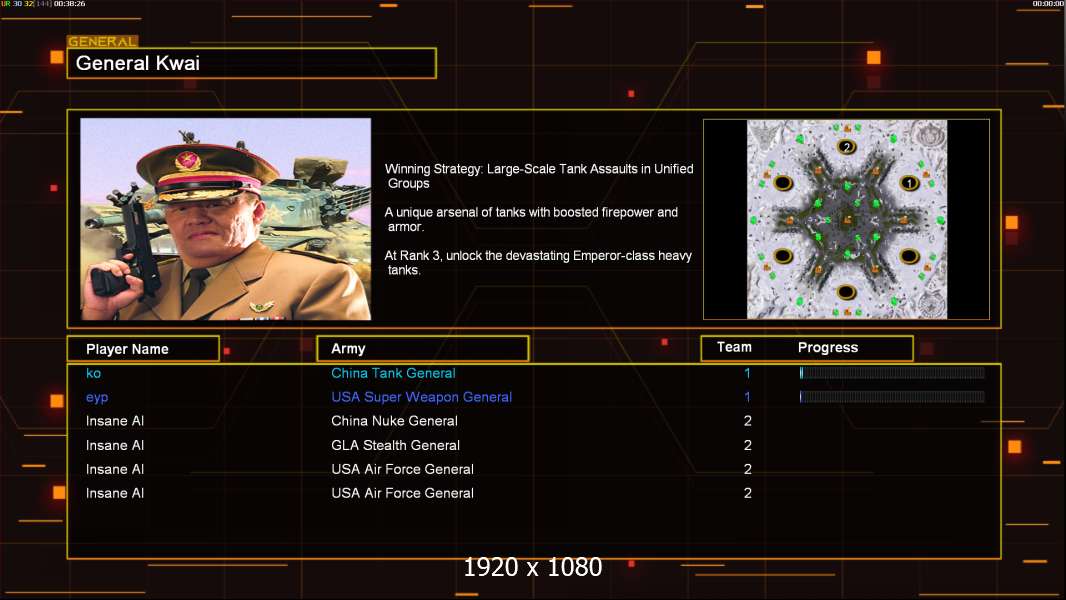The width and height of the screenshot is (1066, 600).
Task: Click ko's loading progress bar
Action: [x=892, y=372]
